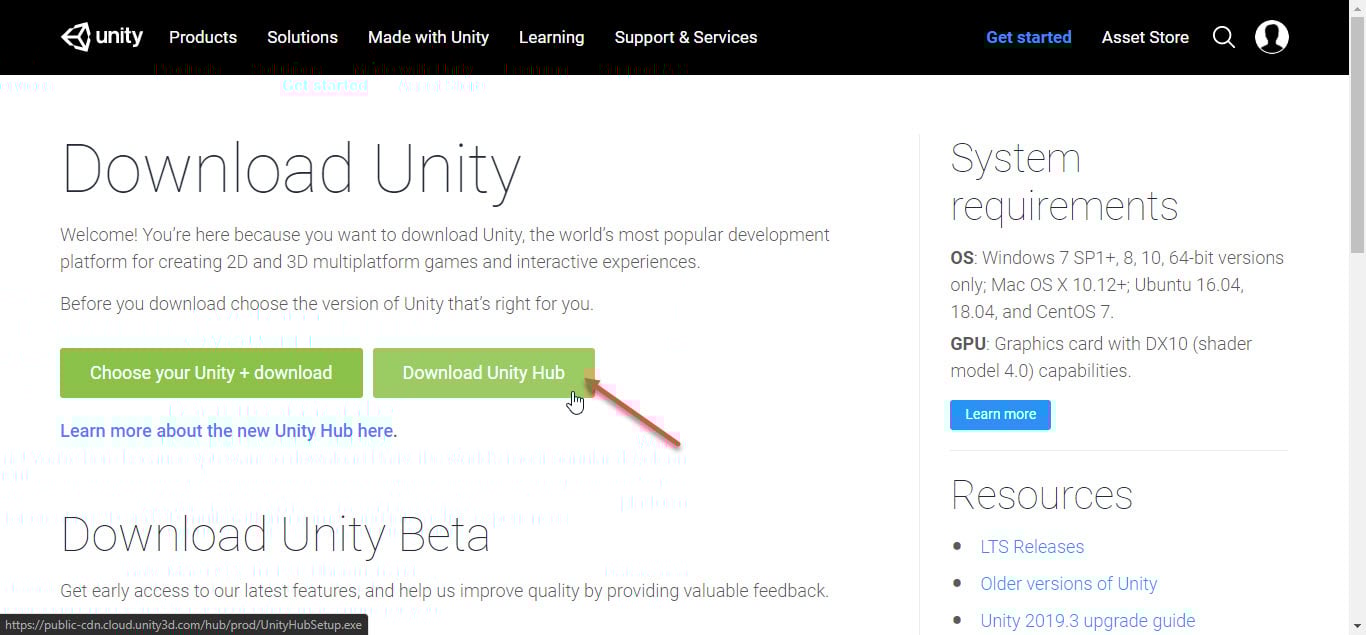This screenshot has width=1366, height=635.
Task: Follow Learn more about the new Unity Hub link
Action: coord(228,431)
